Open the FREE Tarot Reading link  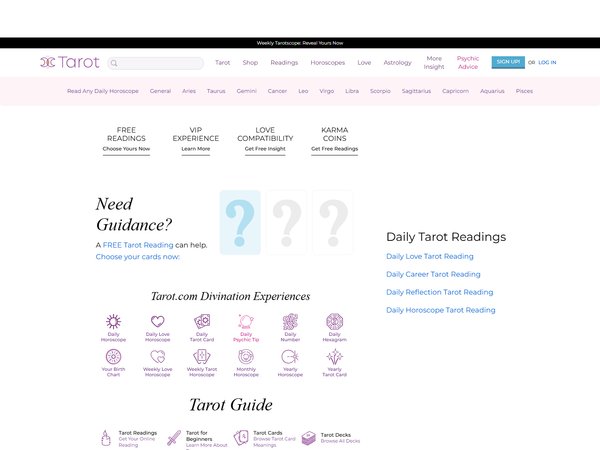click(x=138, y=245)
